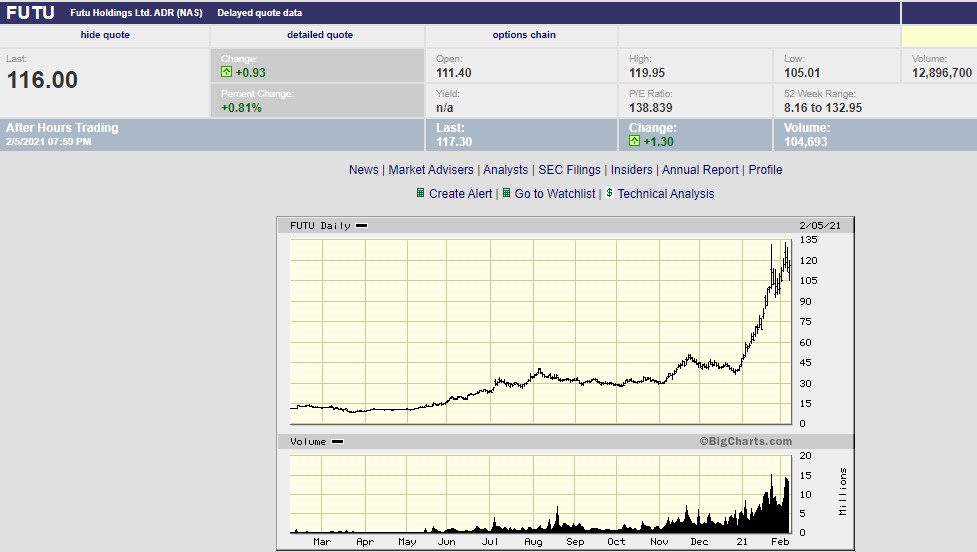Image resolution: width=977 pixels, height=552 pixels.
Task: Switch to the detailed quote tab
Action: (320, 35)
